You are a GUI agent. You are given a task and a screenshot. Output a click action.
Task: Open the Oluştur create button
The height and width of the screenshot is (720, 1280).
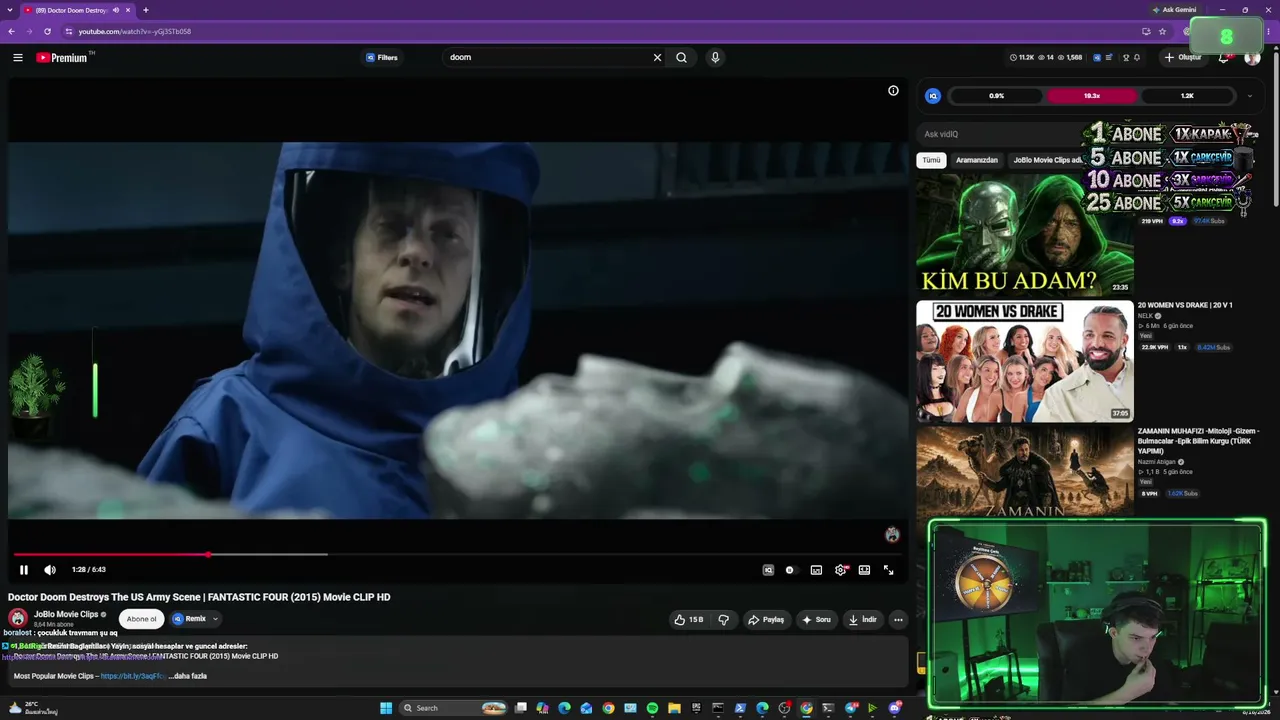tap(1183, 58)
